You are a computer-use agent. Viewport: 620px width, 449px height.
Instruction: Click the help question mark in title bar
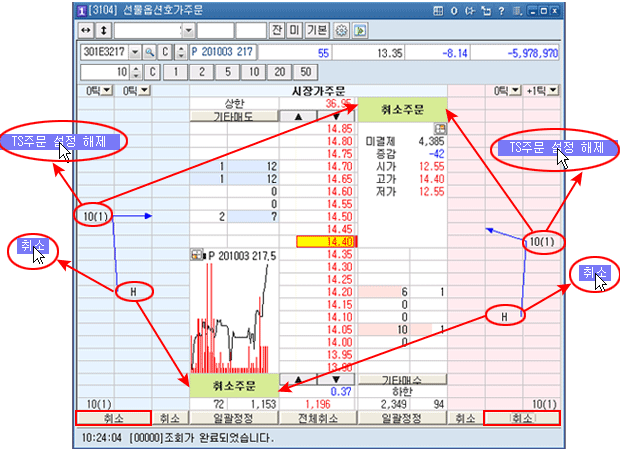(x=503, y=10)
